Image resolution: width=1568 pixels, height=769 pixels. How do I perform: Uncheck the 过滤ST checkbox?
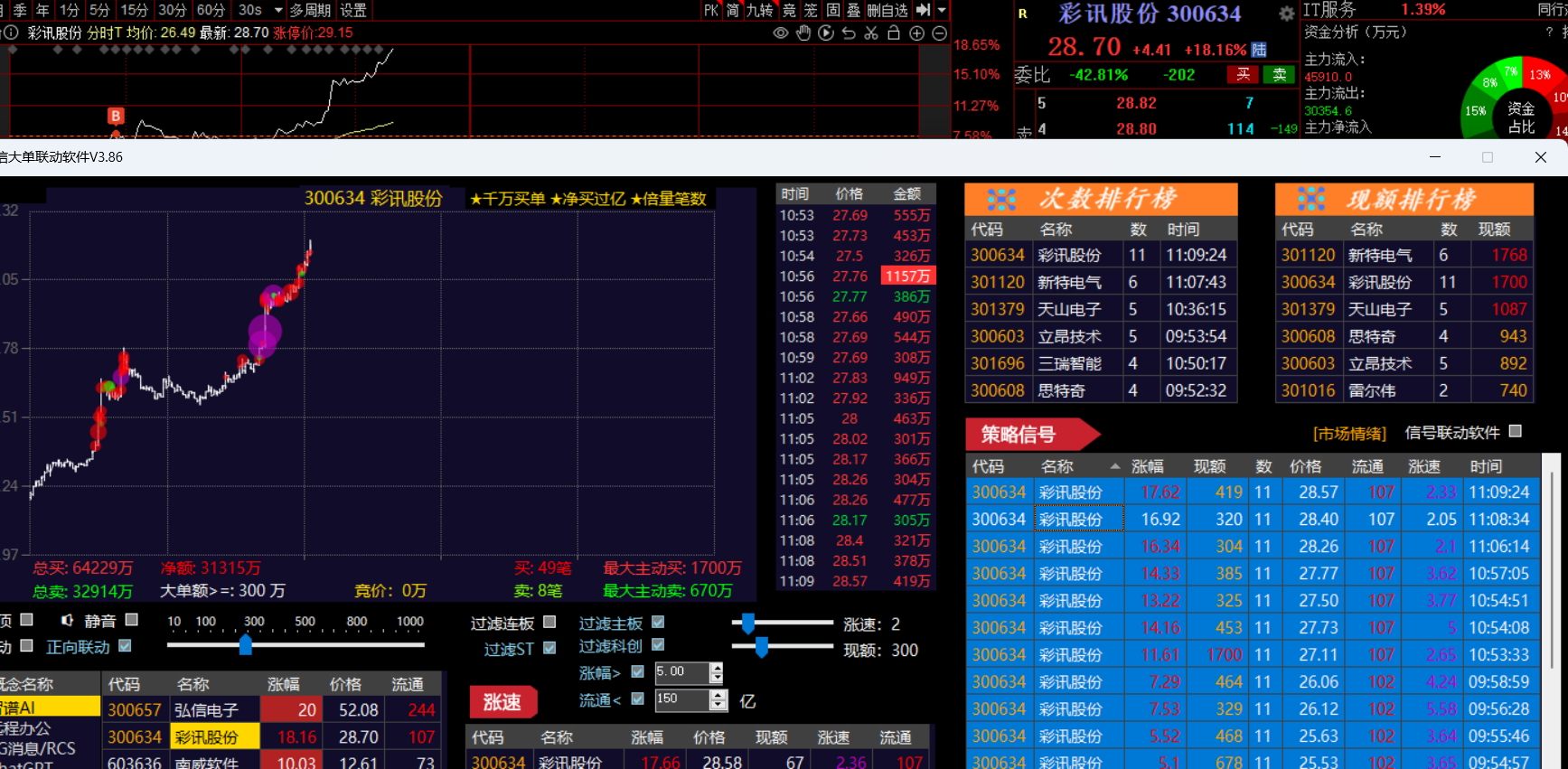[x=549, y=648]
